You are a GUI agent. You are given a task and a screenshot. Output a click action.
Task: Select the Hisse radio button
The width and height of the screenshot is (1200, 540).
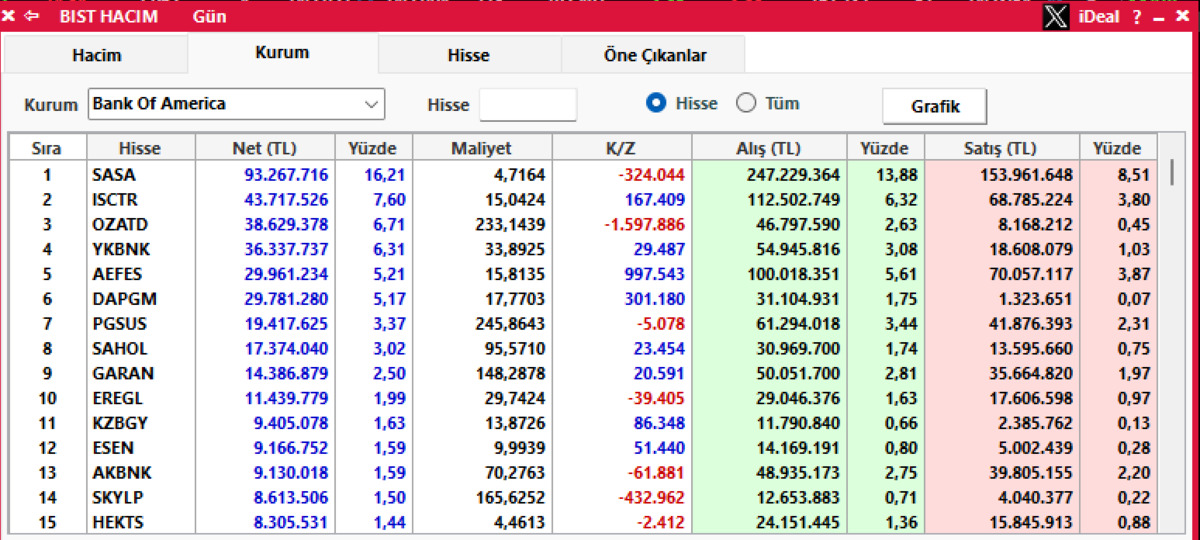656,103
